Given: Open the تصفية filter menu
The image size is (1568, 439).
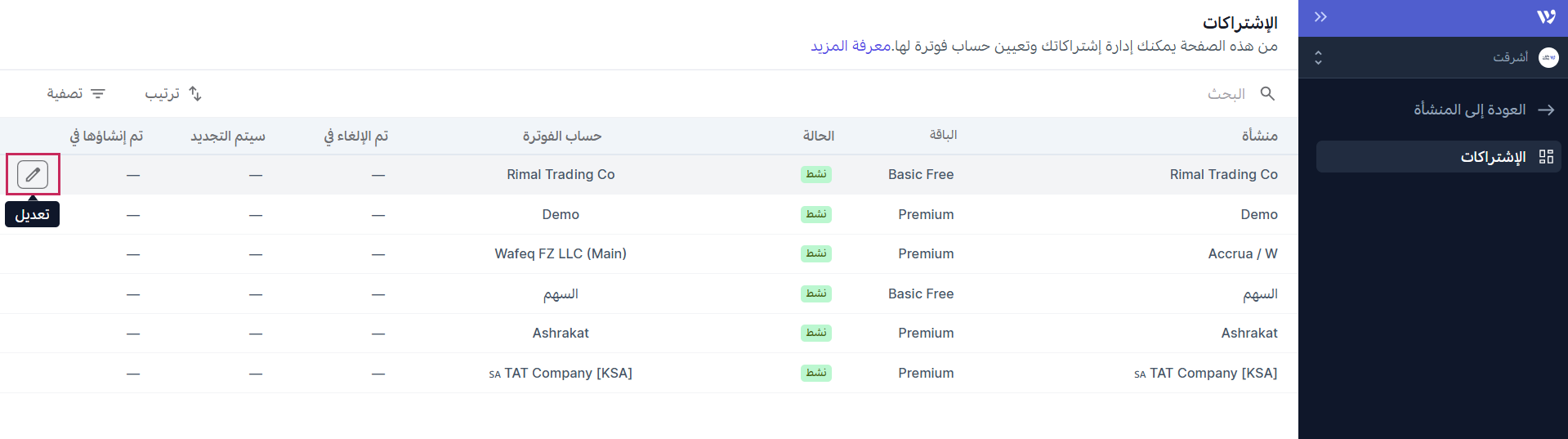Looking at the screenshot, I should pos(65,93).
